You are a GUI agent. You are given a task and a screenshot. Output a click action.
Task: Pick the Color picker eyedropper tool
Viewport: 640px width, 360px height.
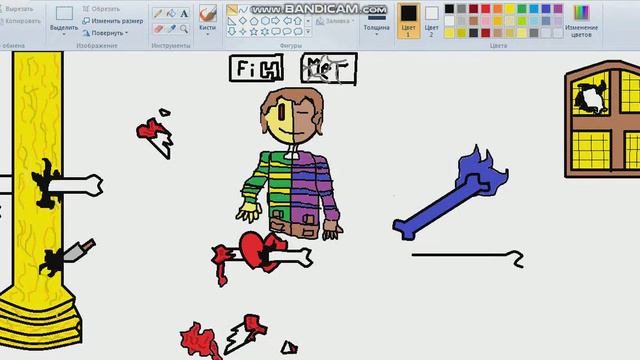(x=171, y=29)
